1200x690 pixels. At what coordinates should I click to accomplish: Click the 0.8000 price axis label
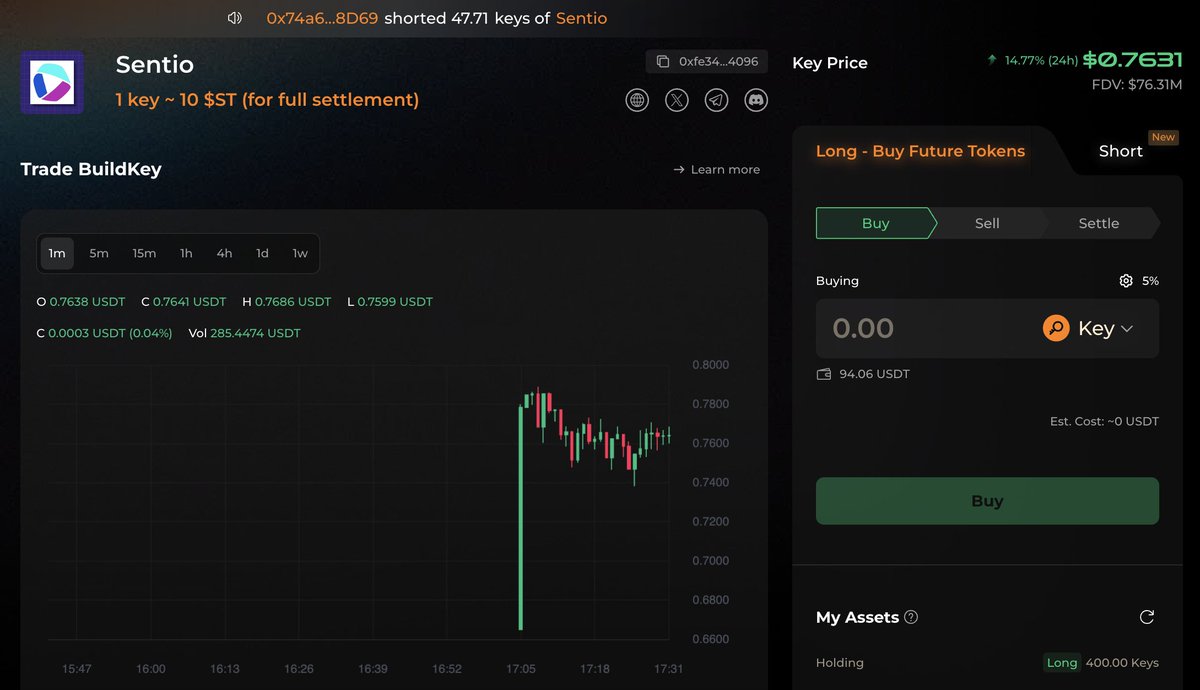pos(710,365)
